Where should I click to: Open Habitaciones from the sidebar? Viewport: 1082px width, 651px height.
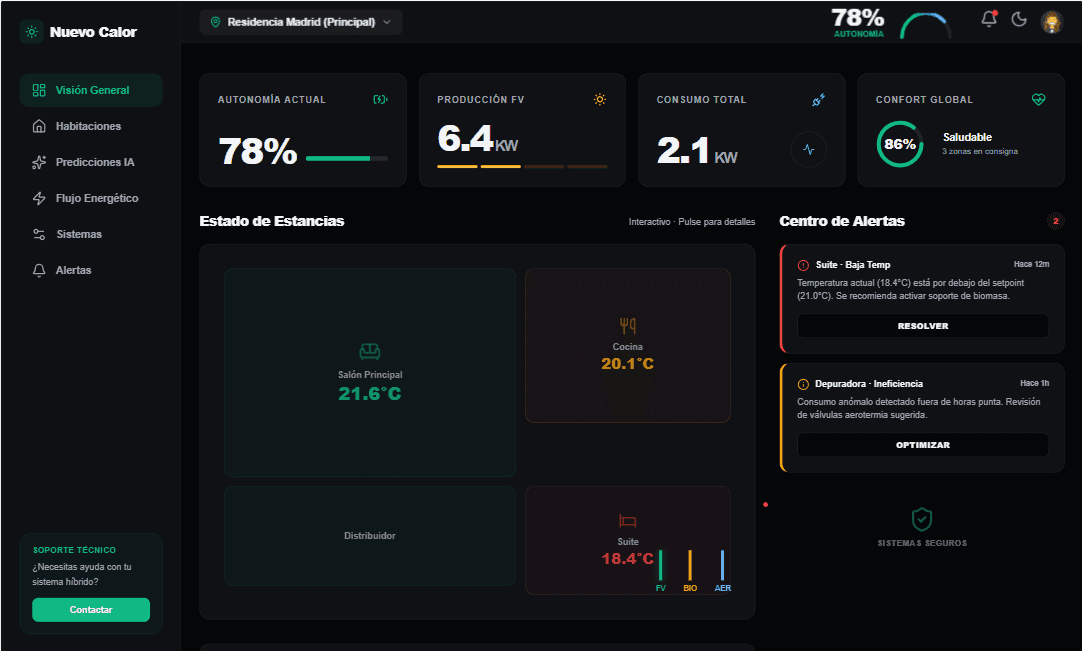(x=91, y=126)
